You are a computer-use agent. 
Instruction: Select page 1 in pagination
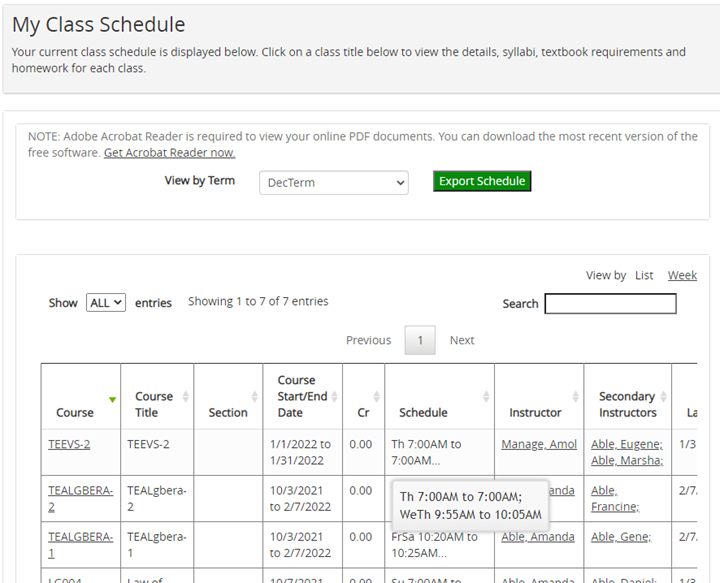click(420, 340)
